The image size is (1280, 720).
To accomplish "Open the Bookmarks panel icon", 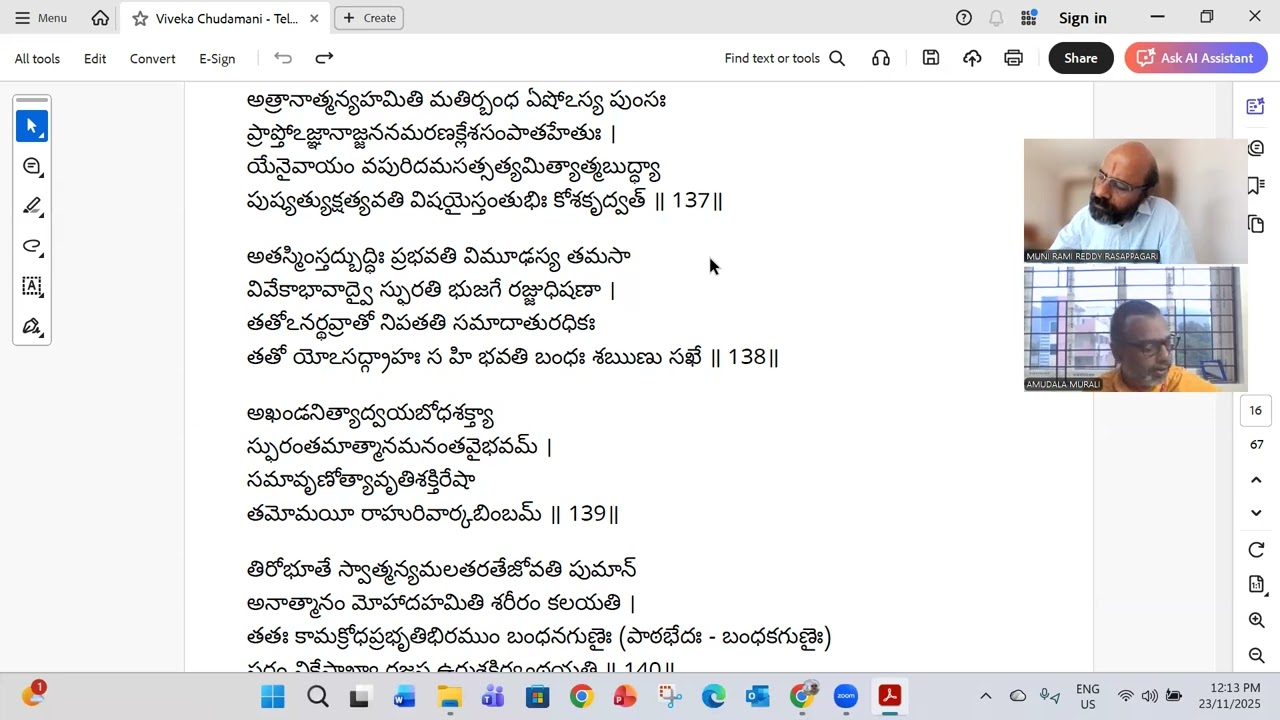I will tap(1256, 186).
